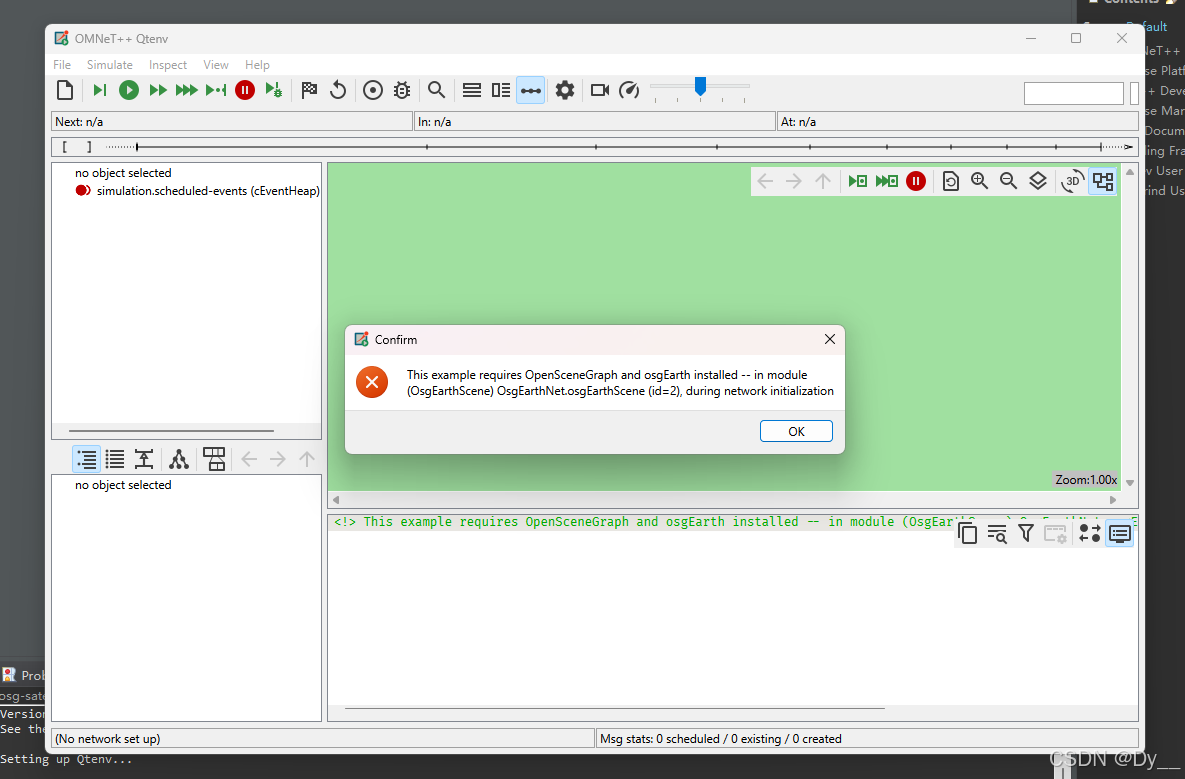The height and width of the screenshot is (779, 1185).
Task: Click the debug bug icon
Action: click(402, 90)
